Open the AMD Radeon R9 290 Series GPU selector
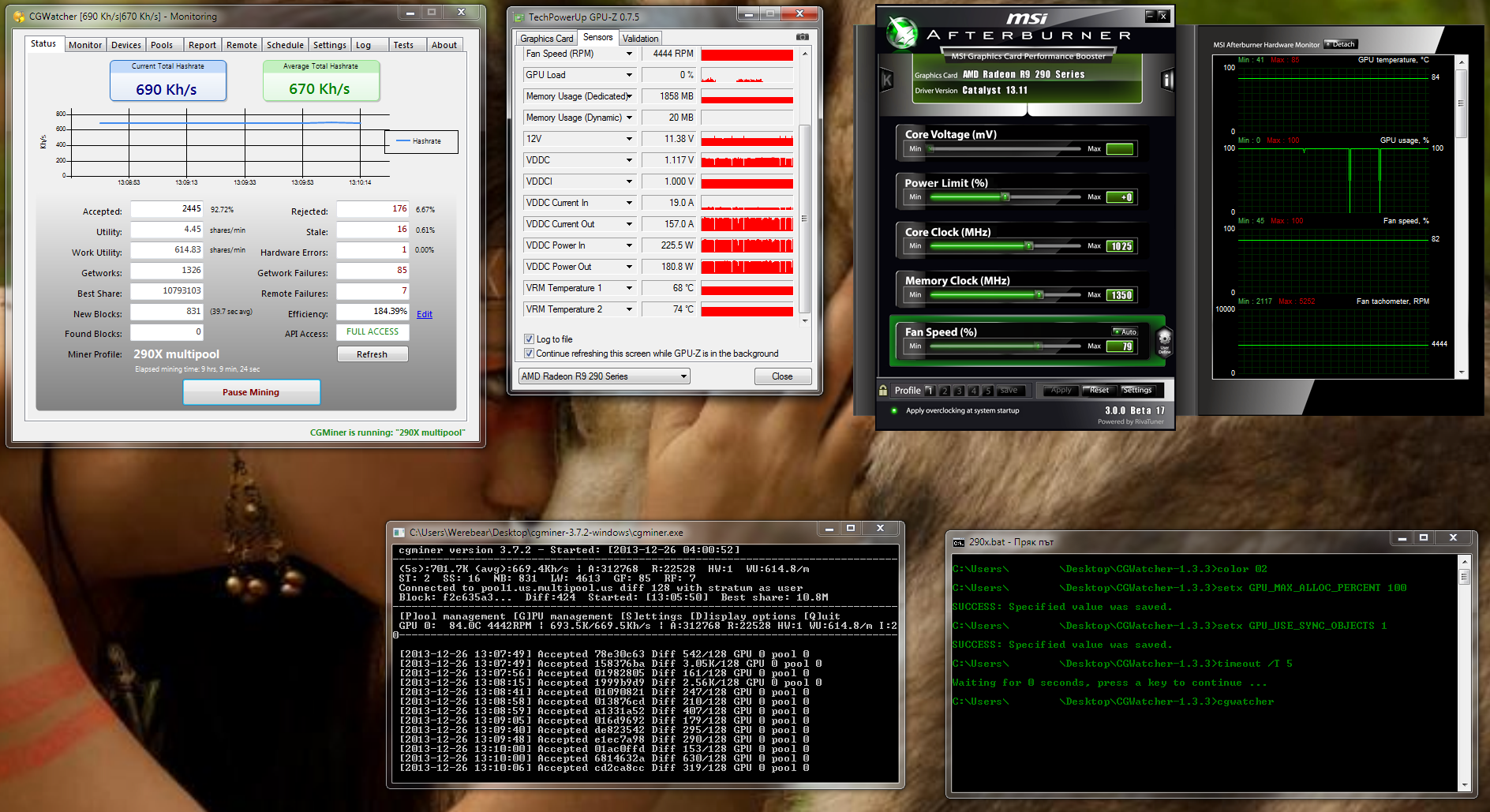Screen dimensions: 1490x812 click(604, 376)
